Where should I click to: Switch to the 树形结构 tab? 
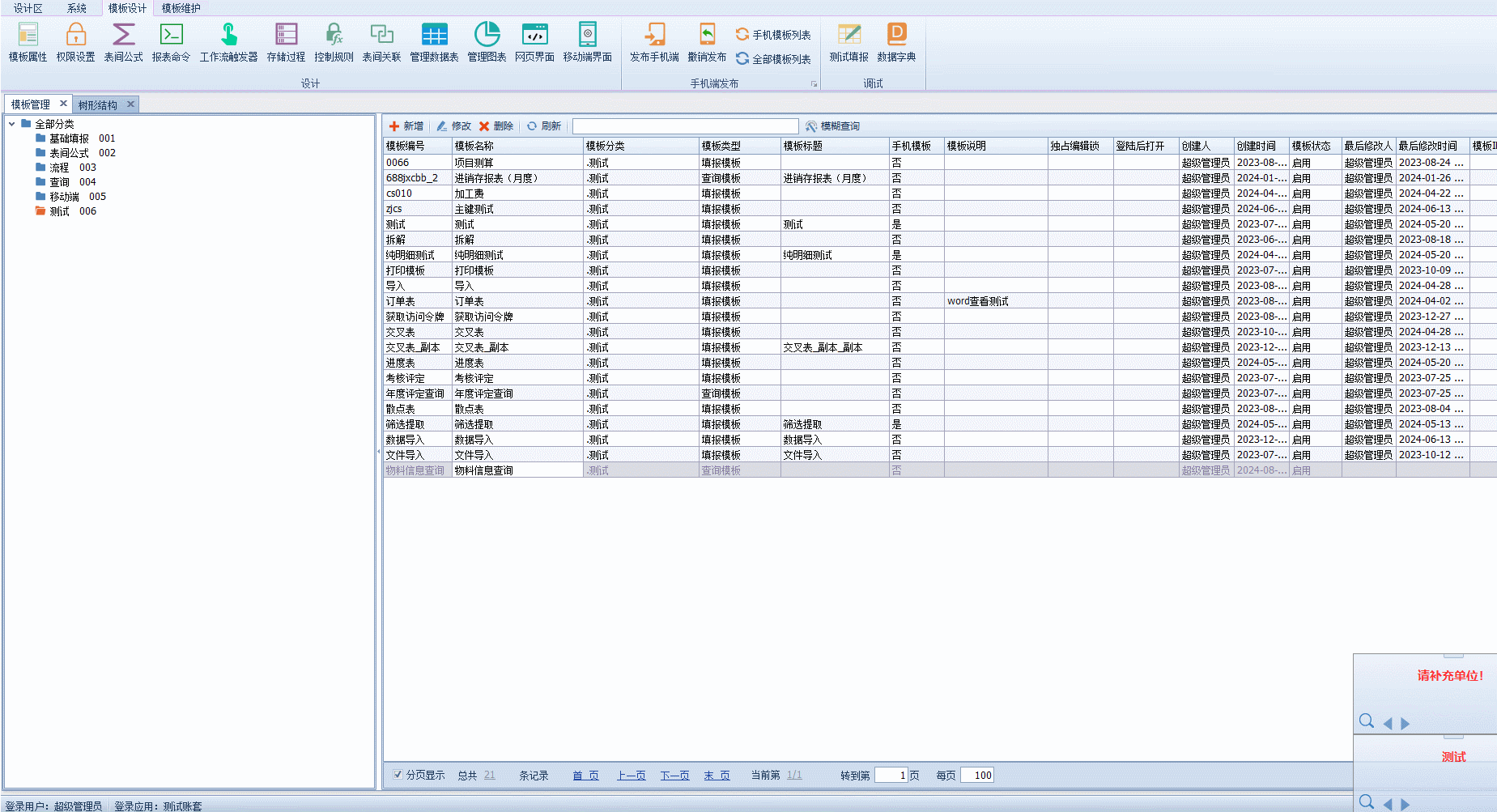tap(97, 104)
